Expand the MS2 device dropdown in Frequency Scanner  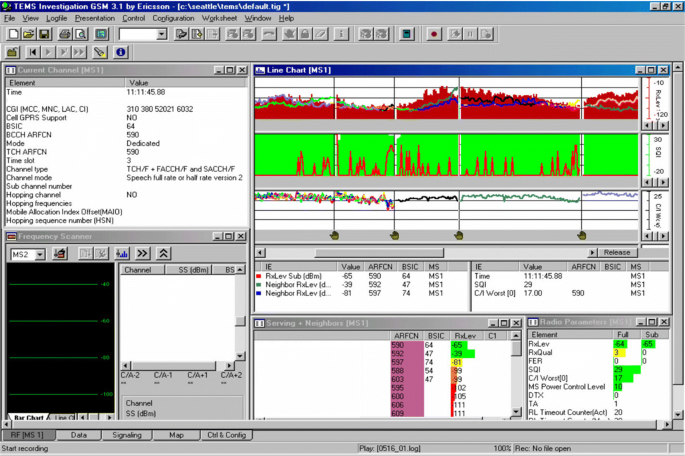40,254
